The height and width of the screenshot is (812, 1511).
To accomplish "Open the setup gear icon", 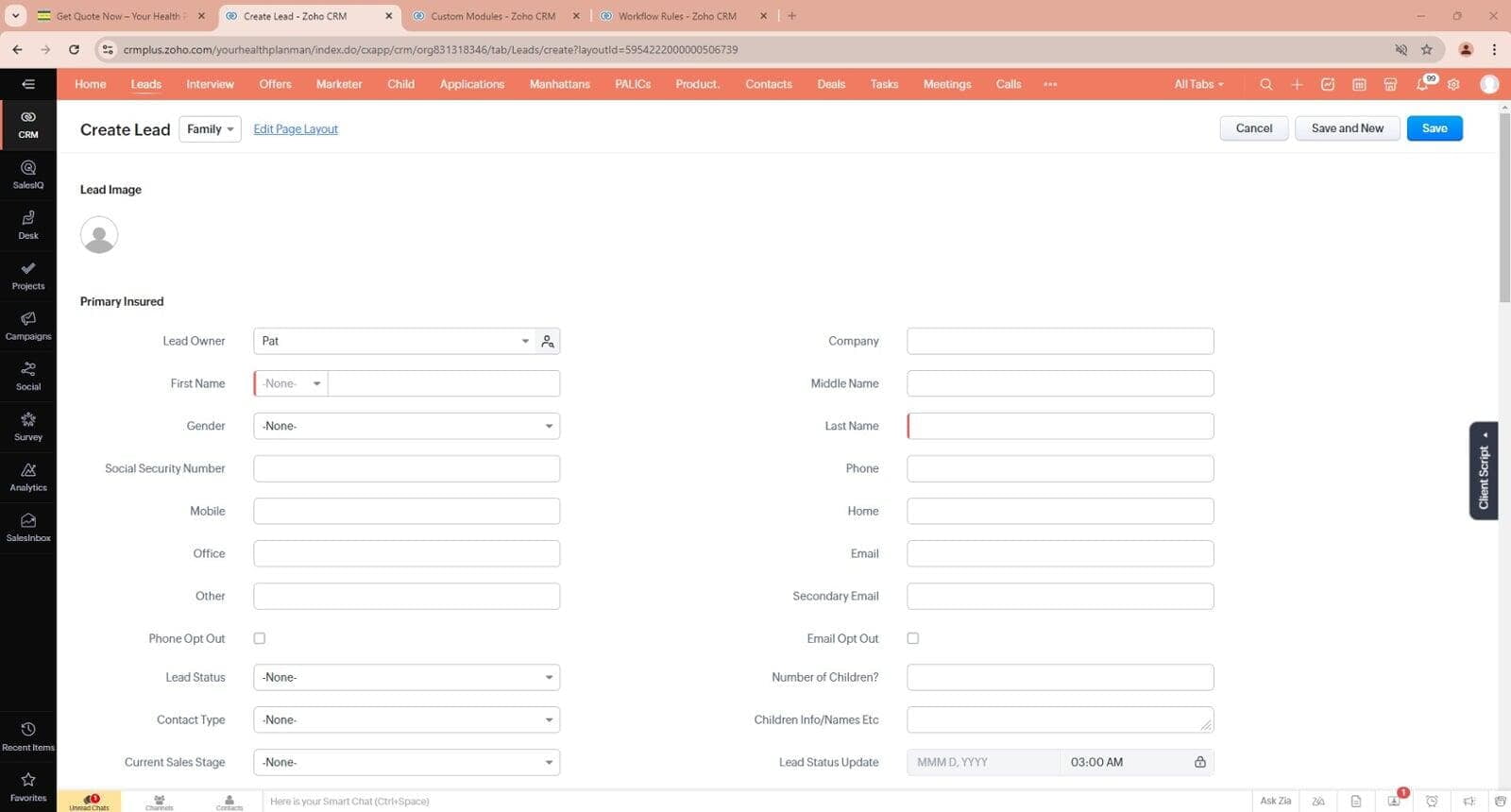I will [x=1453, y=84].
